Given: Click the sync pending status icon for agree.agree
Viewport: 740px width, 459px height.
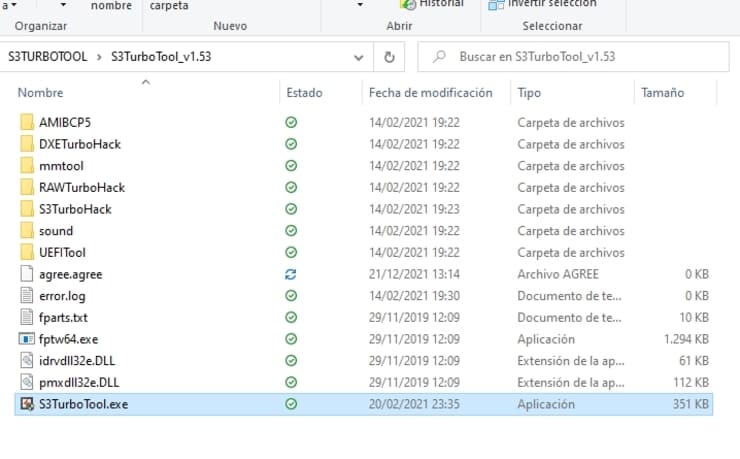Looking at the screenshot, I should click(x=291, y=274).
